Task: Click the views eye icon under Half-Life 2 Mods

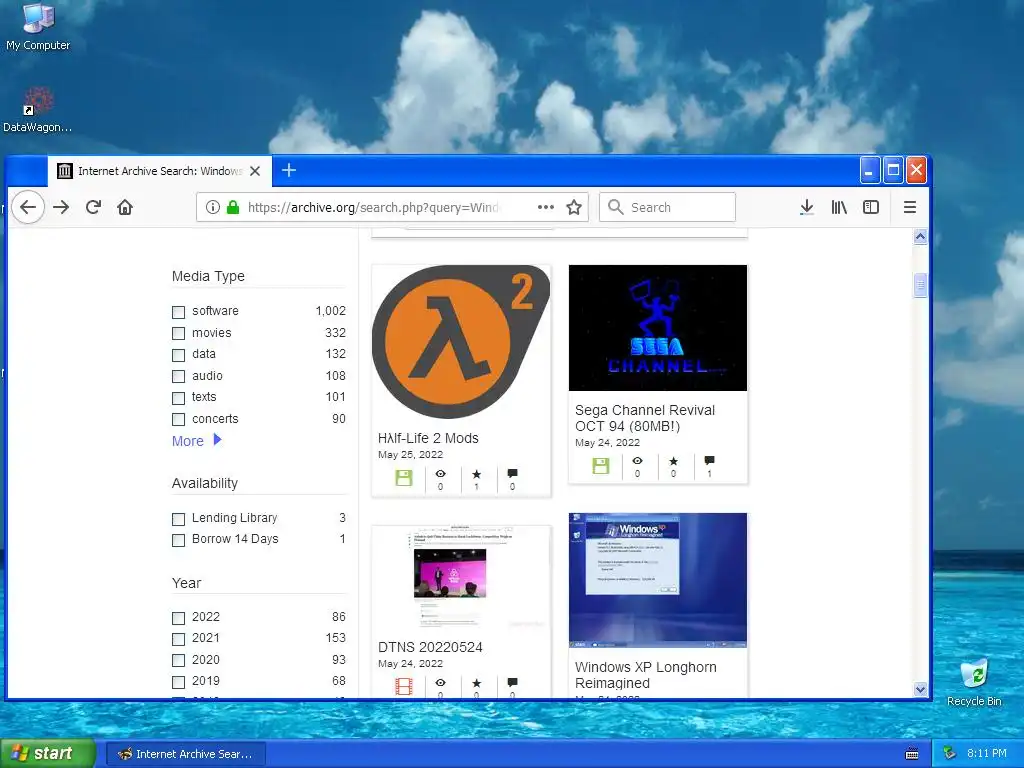Action: [440, 474]
